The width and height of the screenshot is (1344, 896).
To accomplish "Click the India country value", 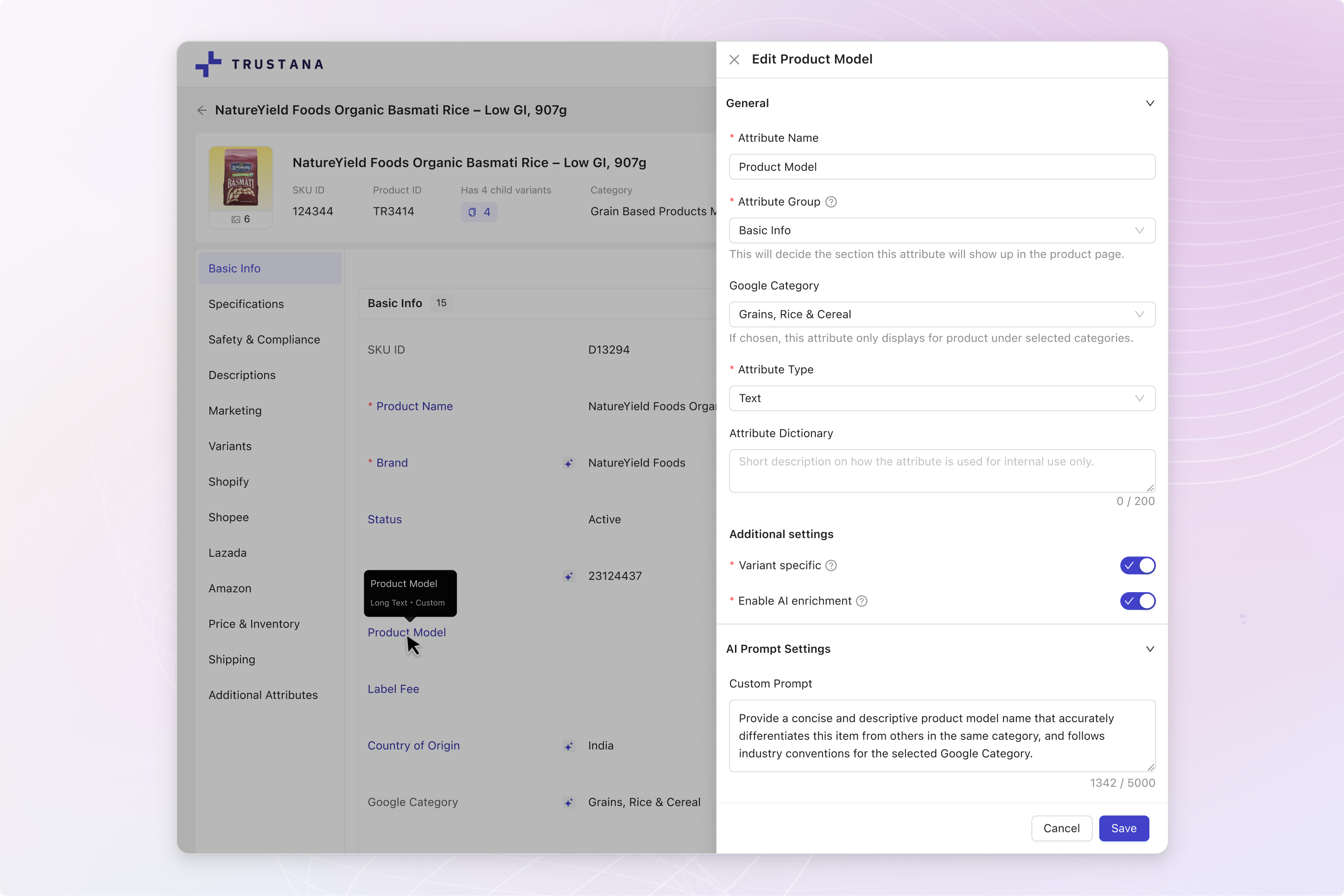I will point(600,746).
